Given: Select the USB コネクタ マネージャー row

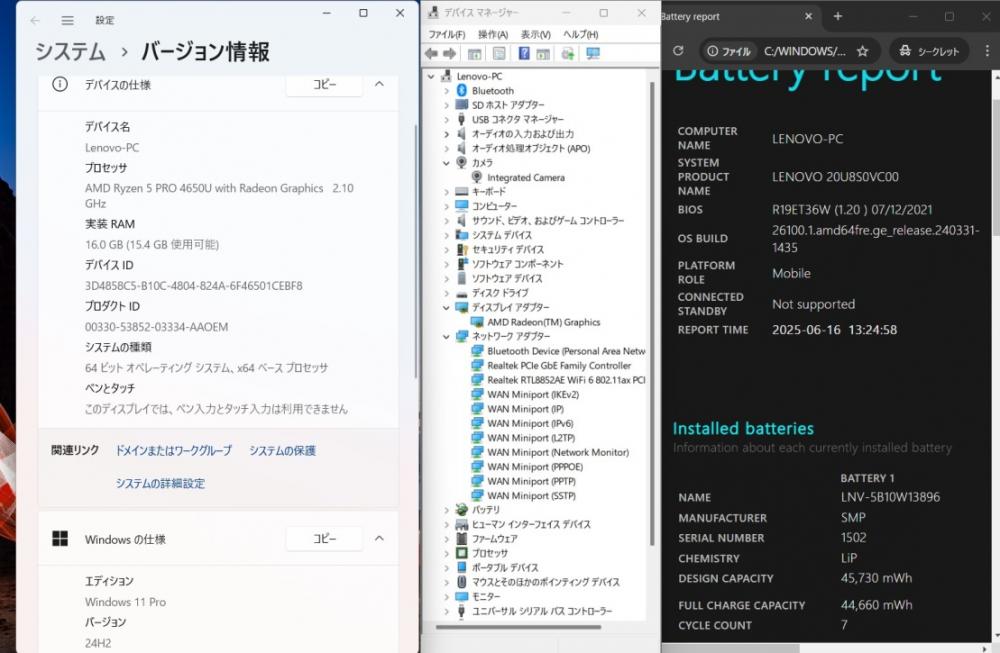Looking at the screenshot, I should pos(518,120).
